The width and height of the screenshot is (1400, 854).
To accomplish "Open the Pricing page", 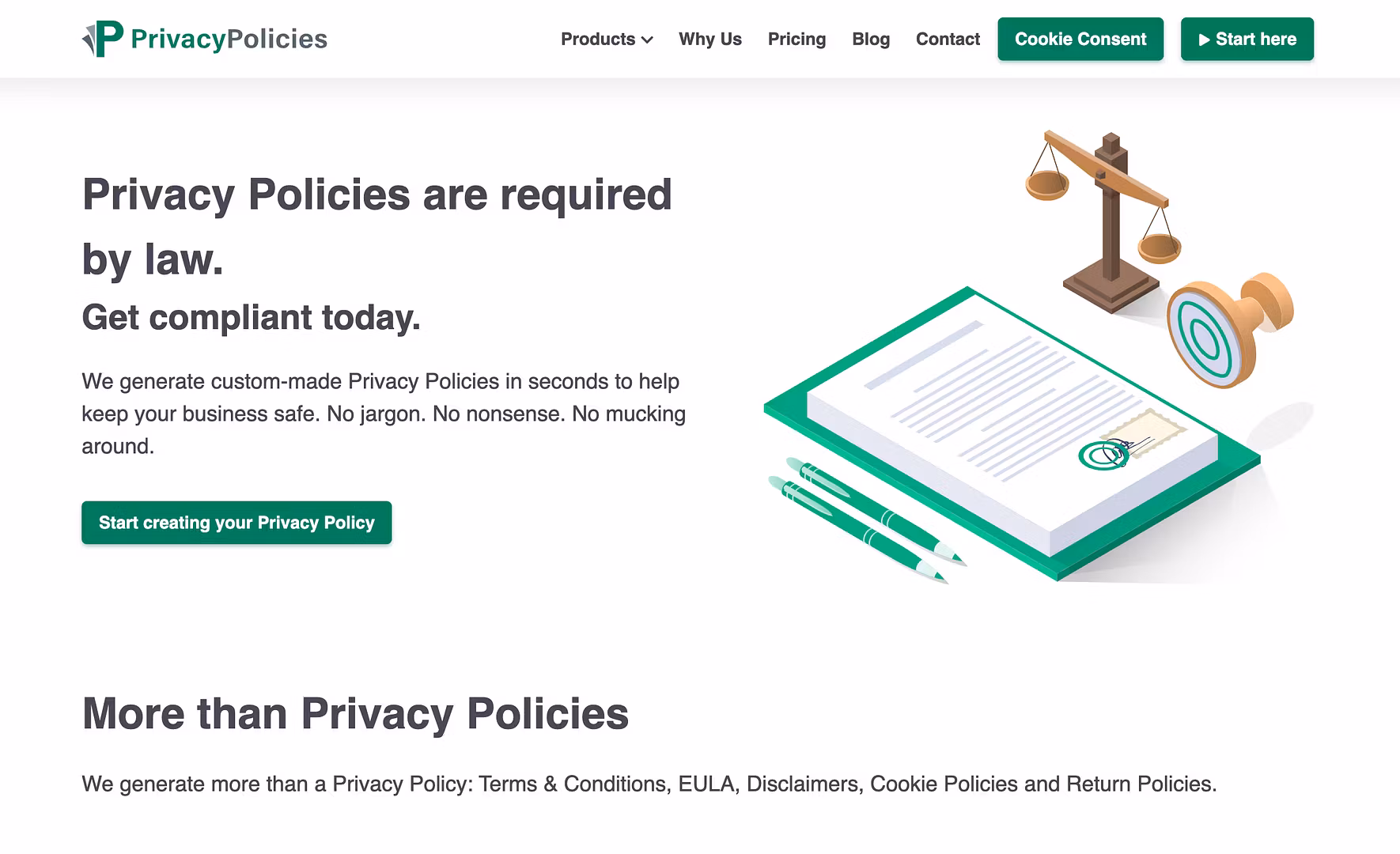I will click(x=796, y=39).
